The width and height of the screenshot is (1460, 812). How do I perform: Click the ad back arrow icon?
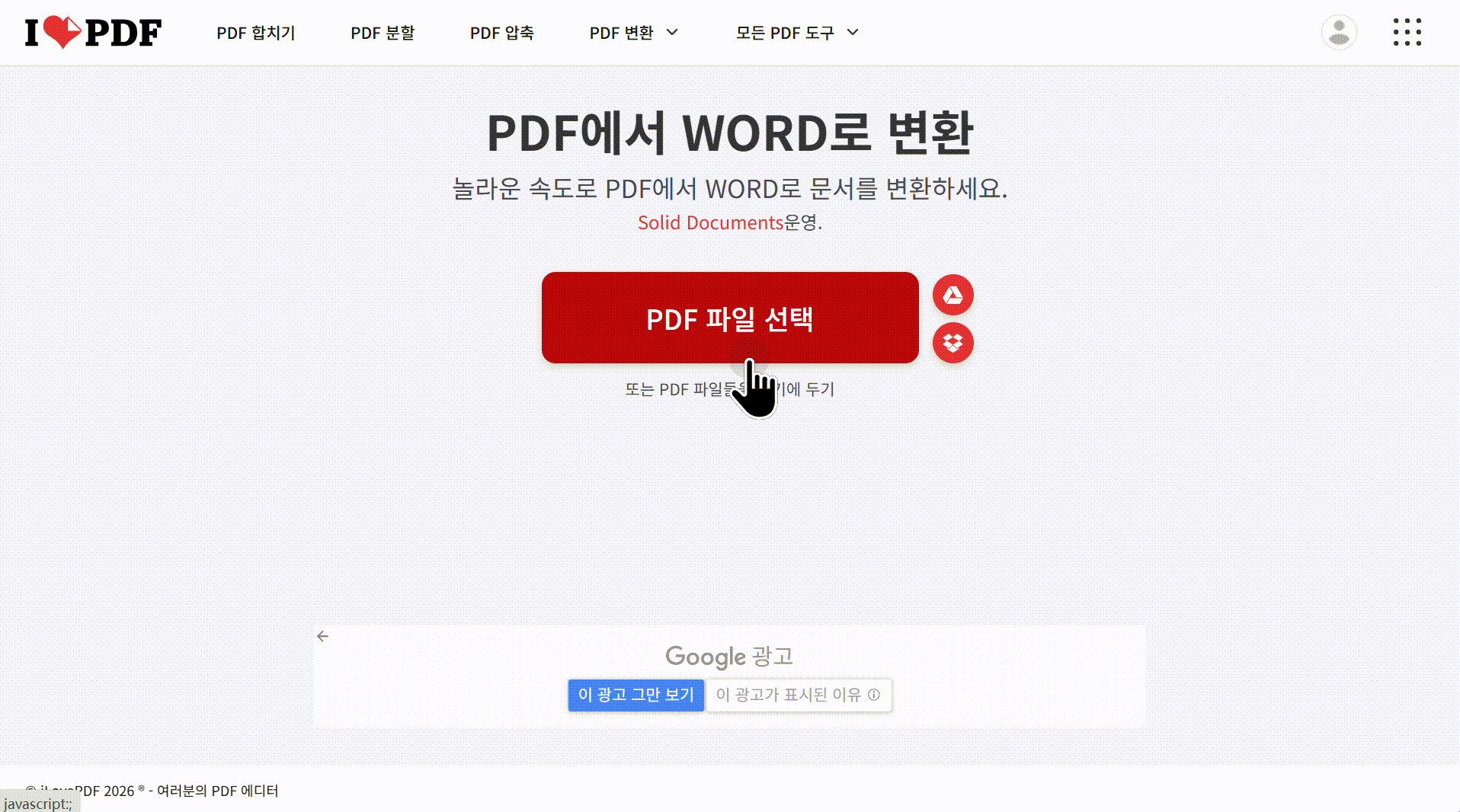[x=323, y=636]
